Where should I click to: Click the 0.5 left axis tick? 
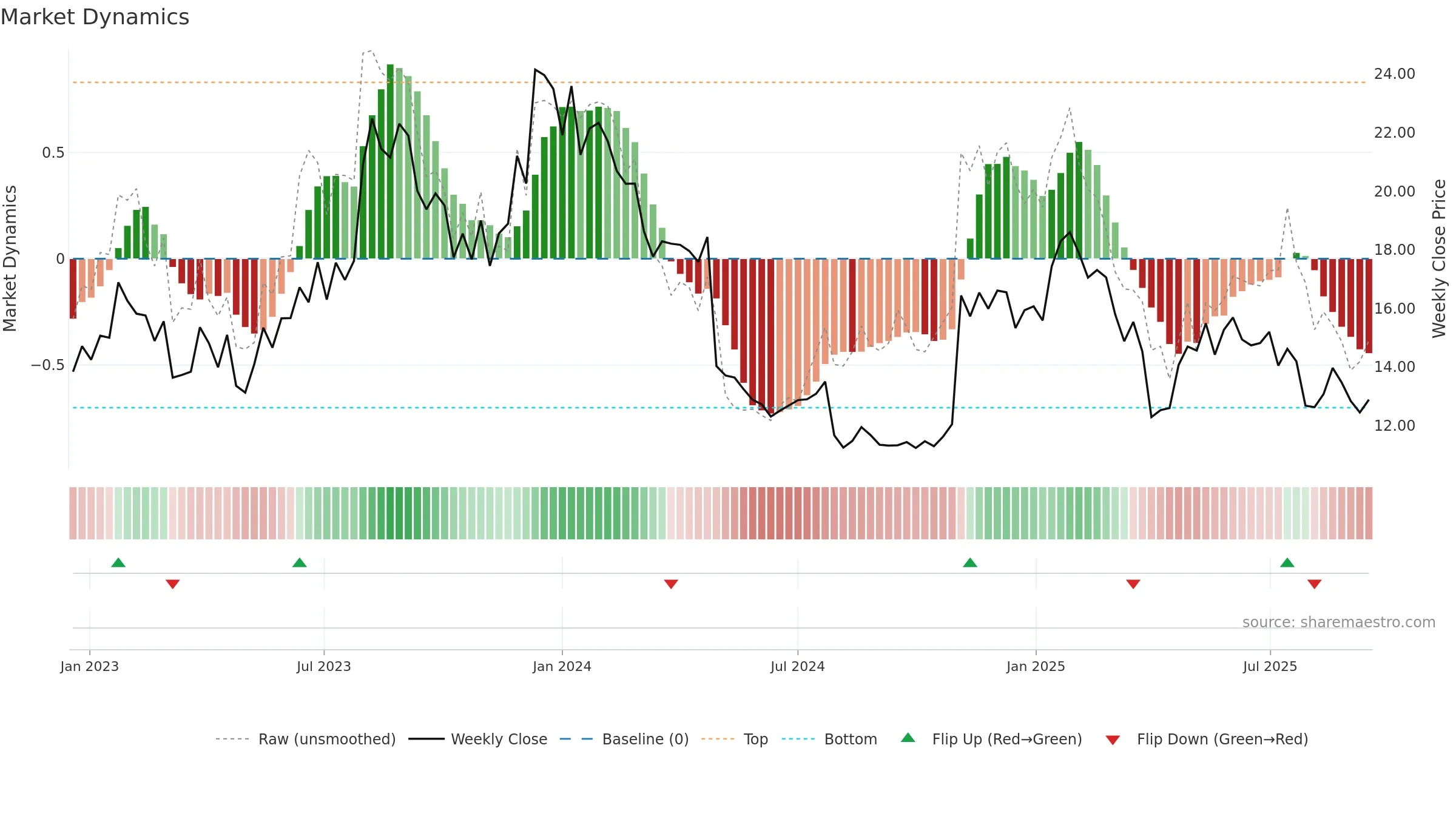(x=53, y=153)
